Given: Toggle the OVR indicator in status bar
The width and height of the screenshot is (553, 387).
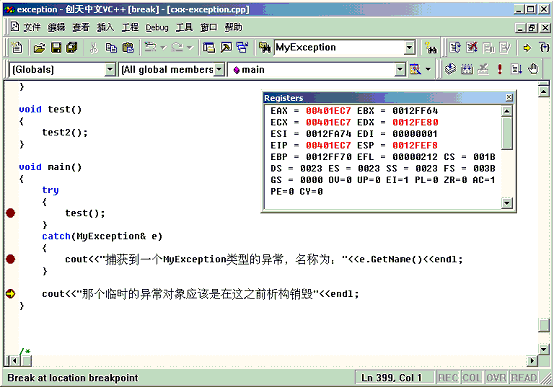Looking at the screenshot, I should click(x=496, y=378).
